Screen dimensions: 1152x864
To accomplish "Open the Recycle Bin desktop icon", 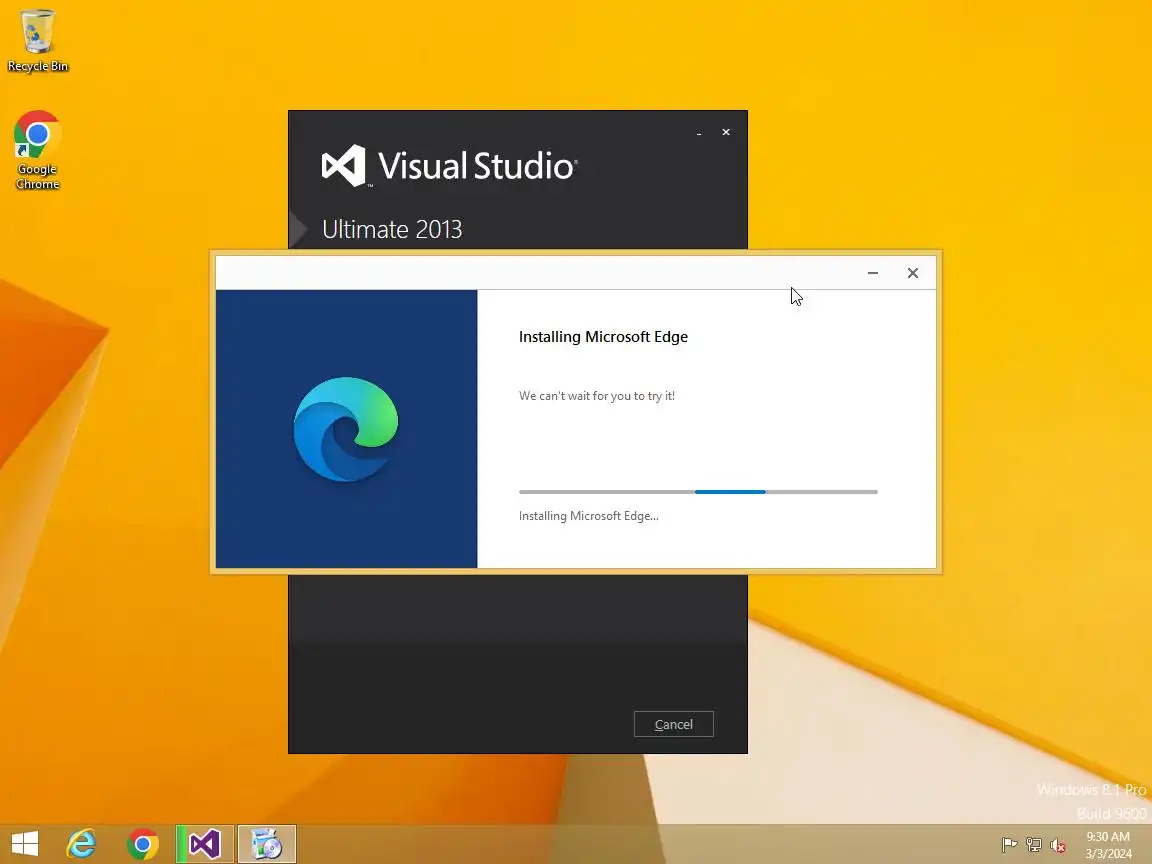I will 37,40.
